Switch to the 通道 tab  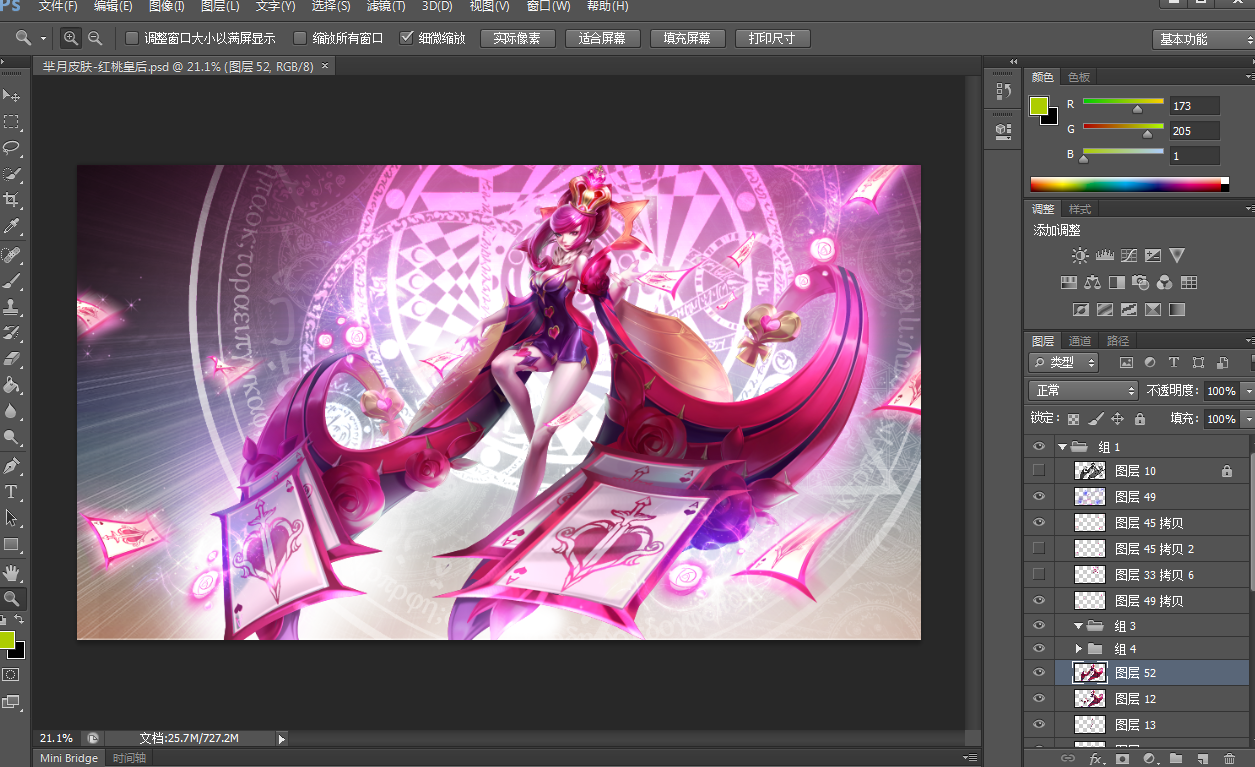[x=1079, y=341]
